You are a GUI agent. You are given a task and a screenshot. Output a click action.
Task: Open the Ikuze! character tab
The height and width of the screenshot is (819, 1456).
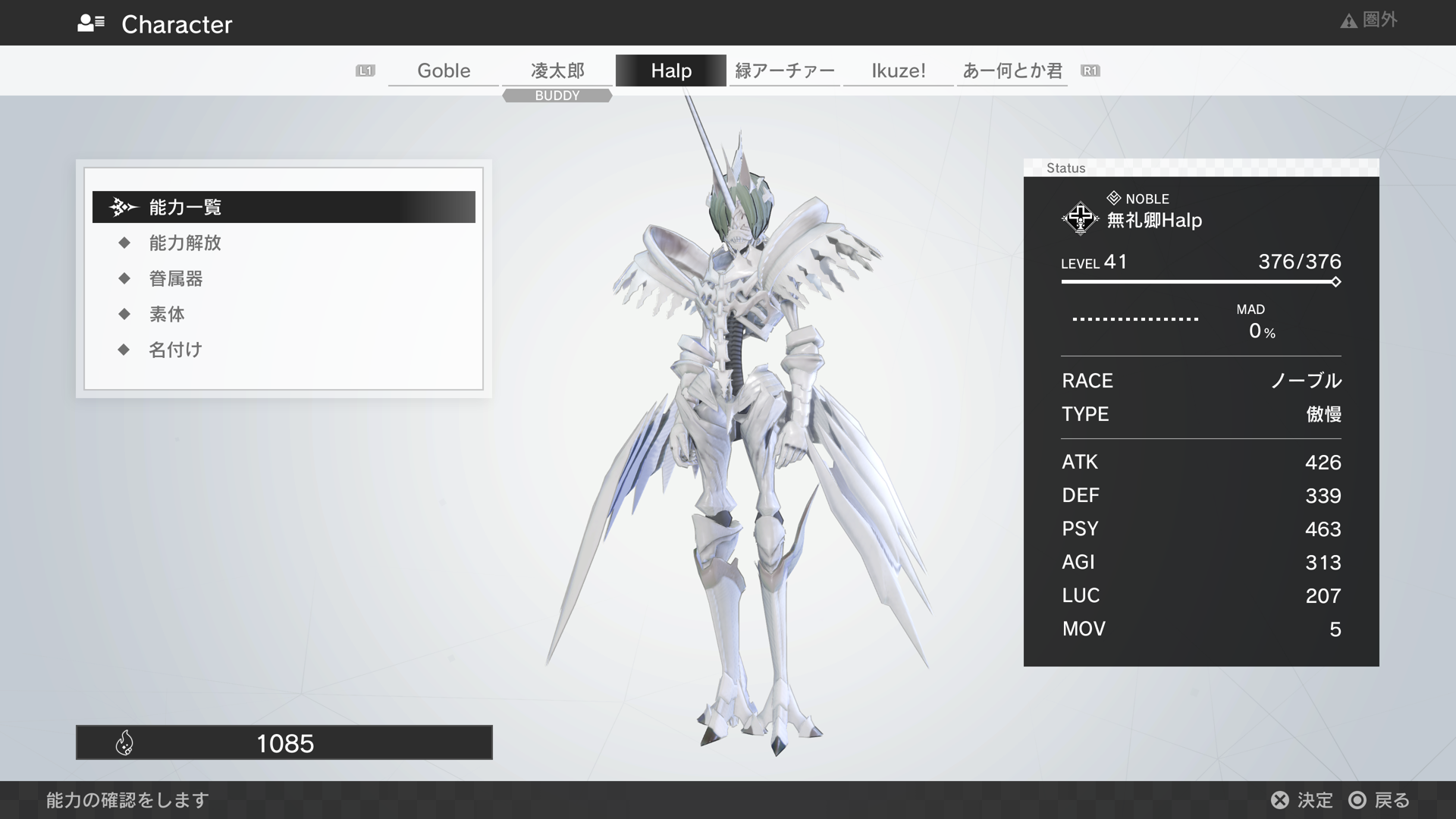click(x=899, y=71)
